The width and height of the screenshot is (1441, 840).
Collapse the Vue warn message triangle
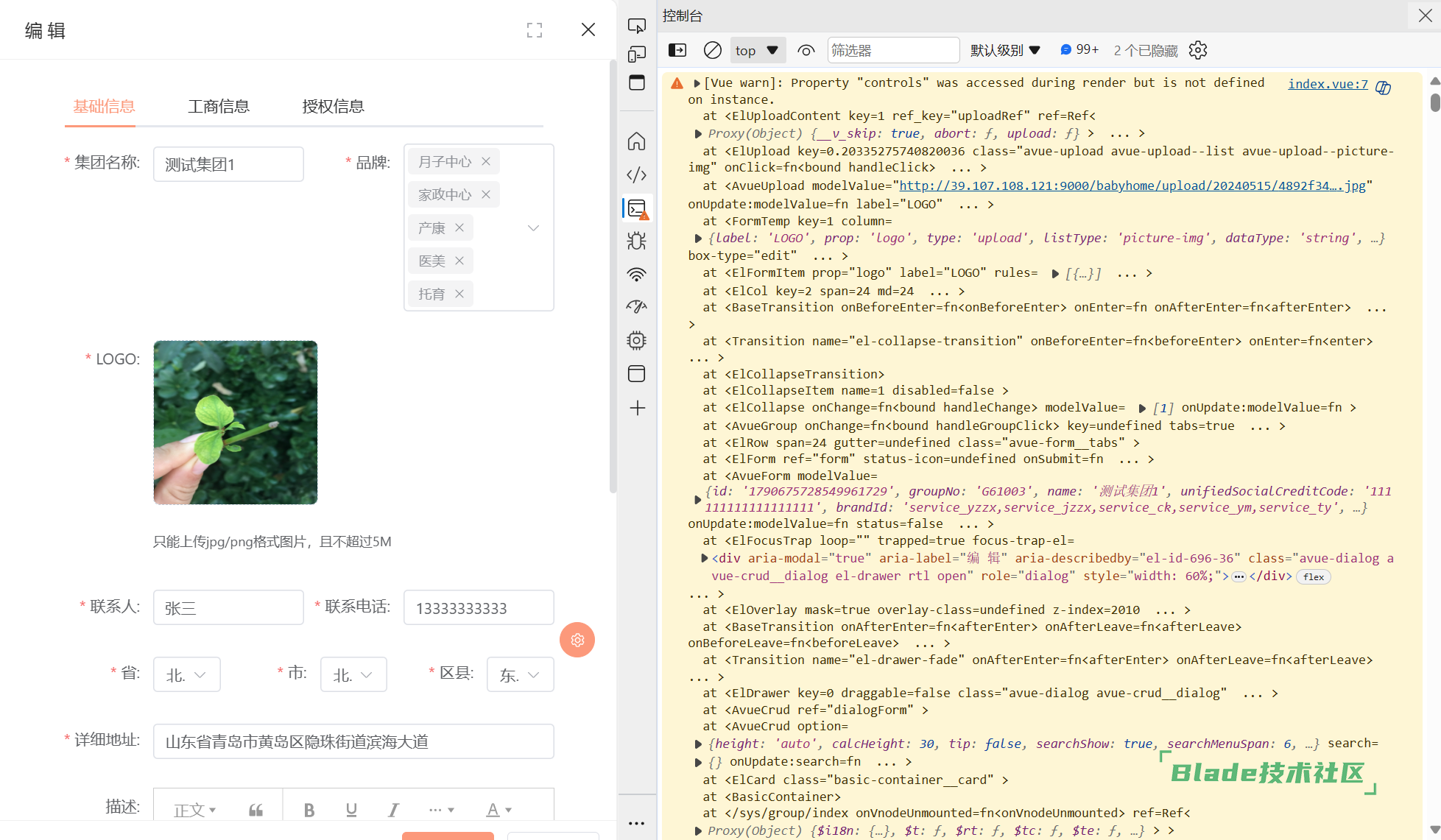[697, 83]
